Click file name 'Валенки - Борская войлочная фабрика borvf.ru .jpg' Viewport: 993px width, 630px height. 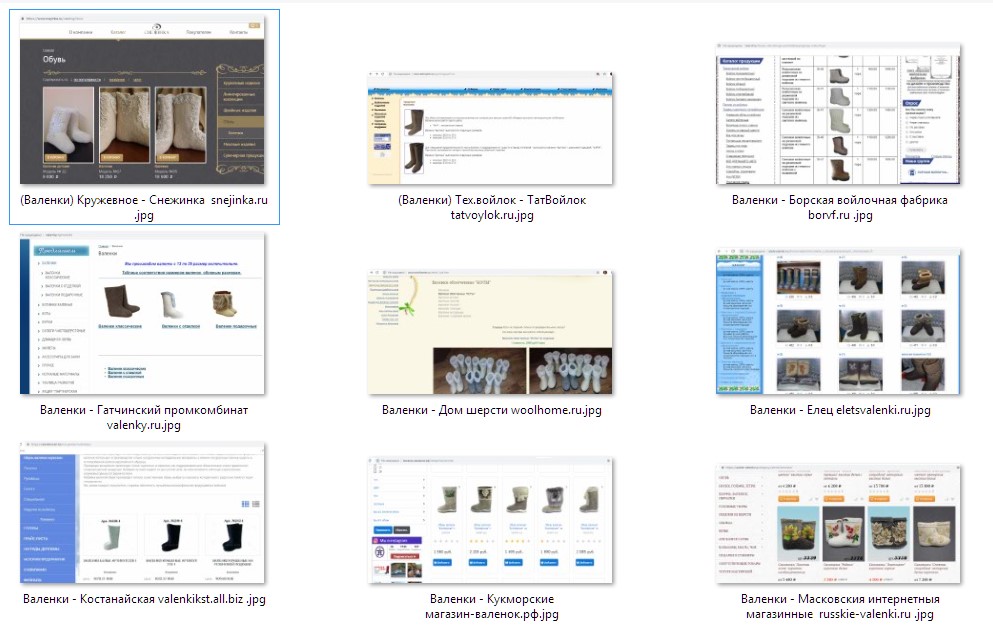tap(840, 208)
